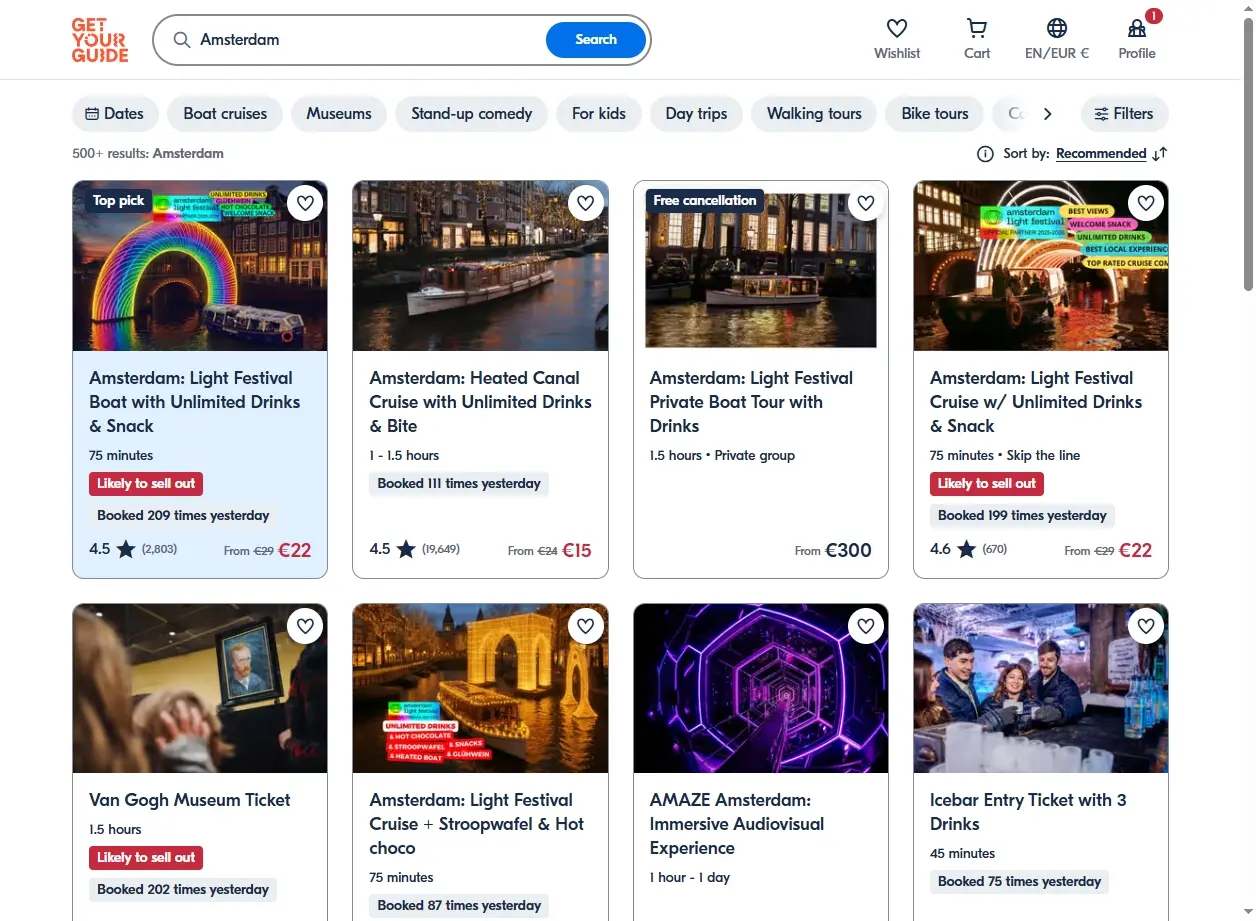Viewport: 1256px width, 921px height.
Task: Select the Bike tours chip
Action: tap(935, 114)
